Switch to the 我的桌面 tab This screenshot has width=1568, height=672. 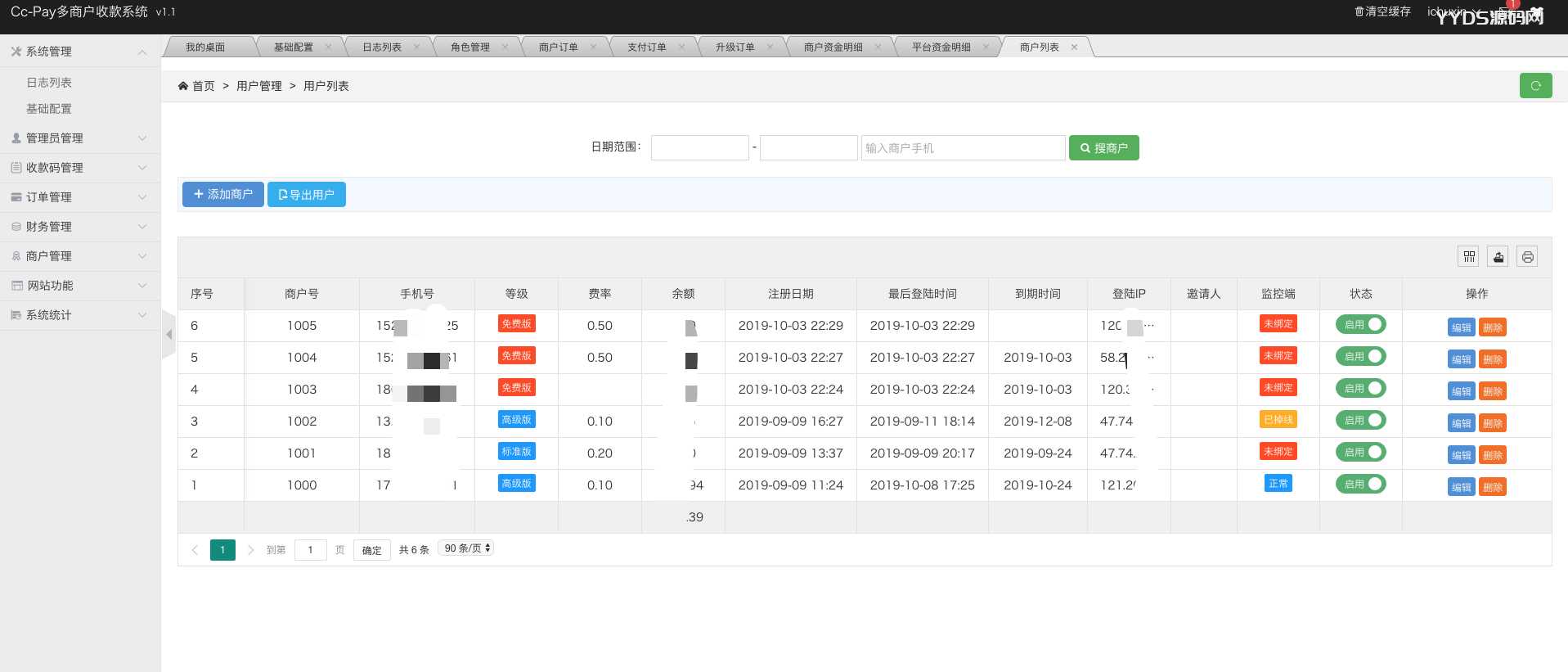click(205, 47)
